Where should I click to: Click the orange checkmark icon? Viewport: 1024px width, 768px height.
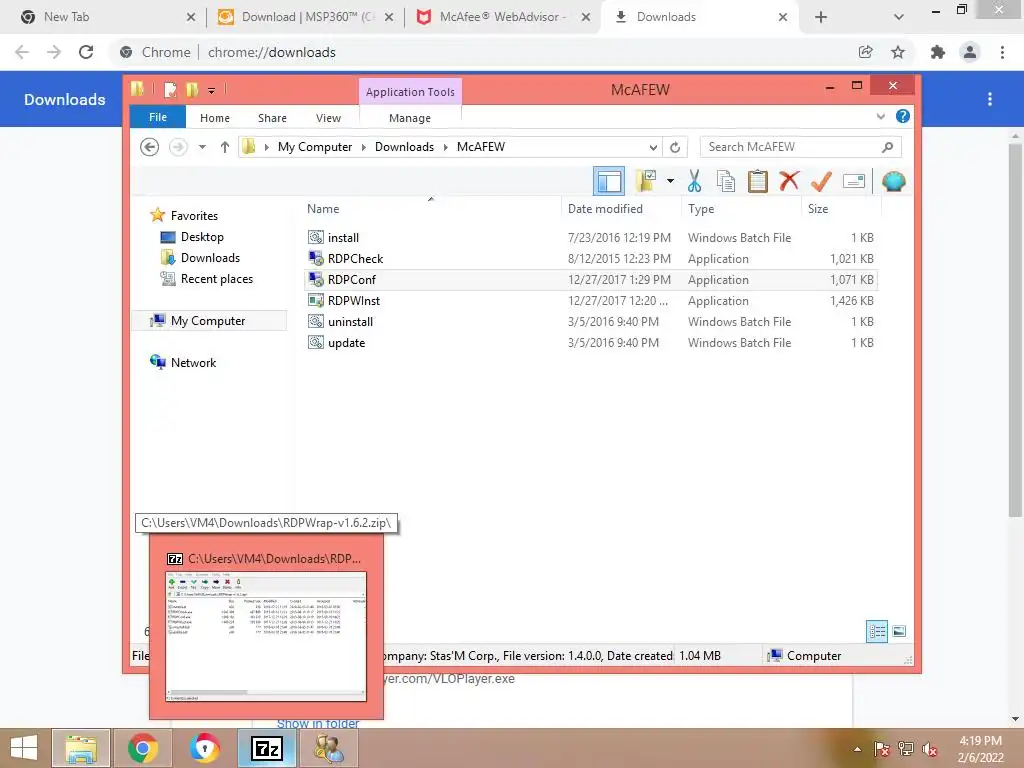(821, 181)
